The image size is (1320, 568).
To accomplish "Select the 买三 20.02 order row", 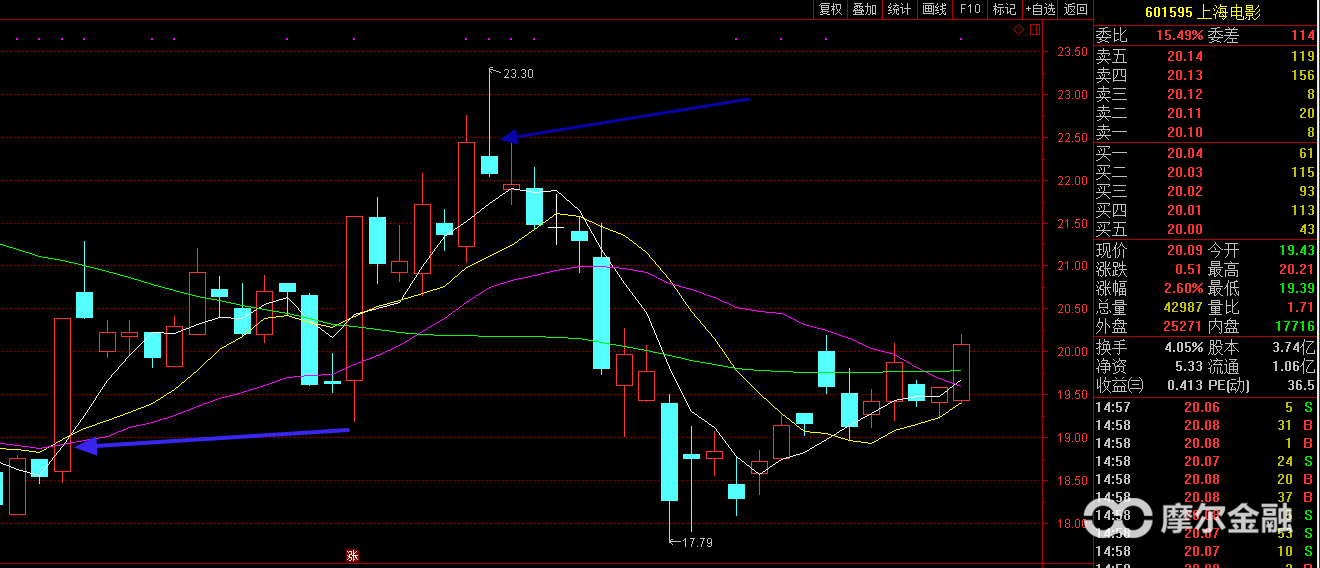I will [x=1207, y=191].
